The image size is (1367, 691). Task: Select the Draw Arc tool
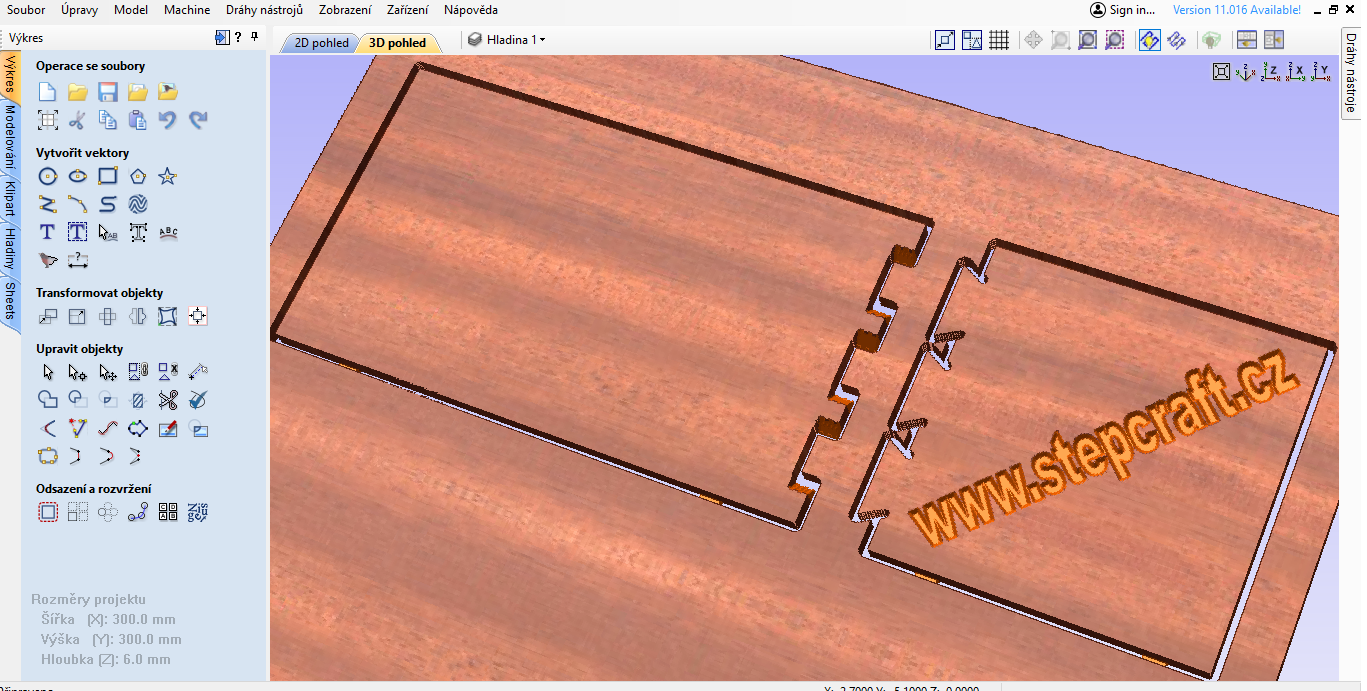[x=77, y=205]
